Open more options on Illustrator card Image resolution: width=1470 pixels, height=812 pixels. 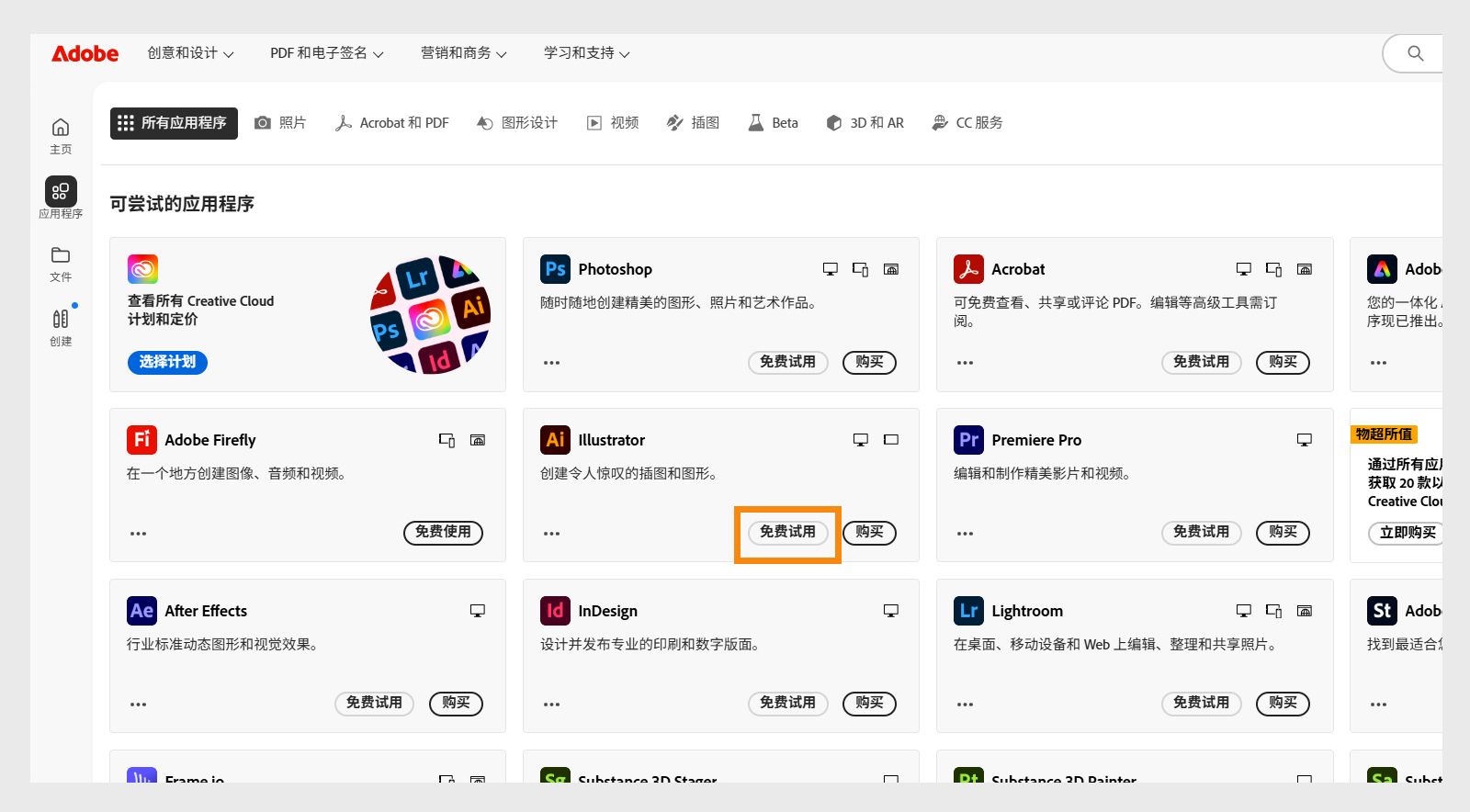click(551, 534)
